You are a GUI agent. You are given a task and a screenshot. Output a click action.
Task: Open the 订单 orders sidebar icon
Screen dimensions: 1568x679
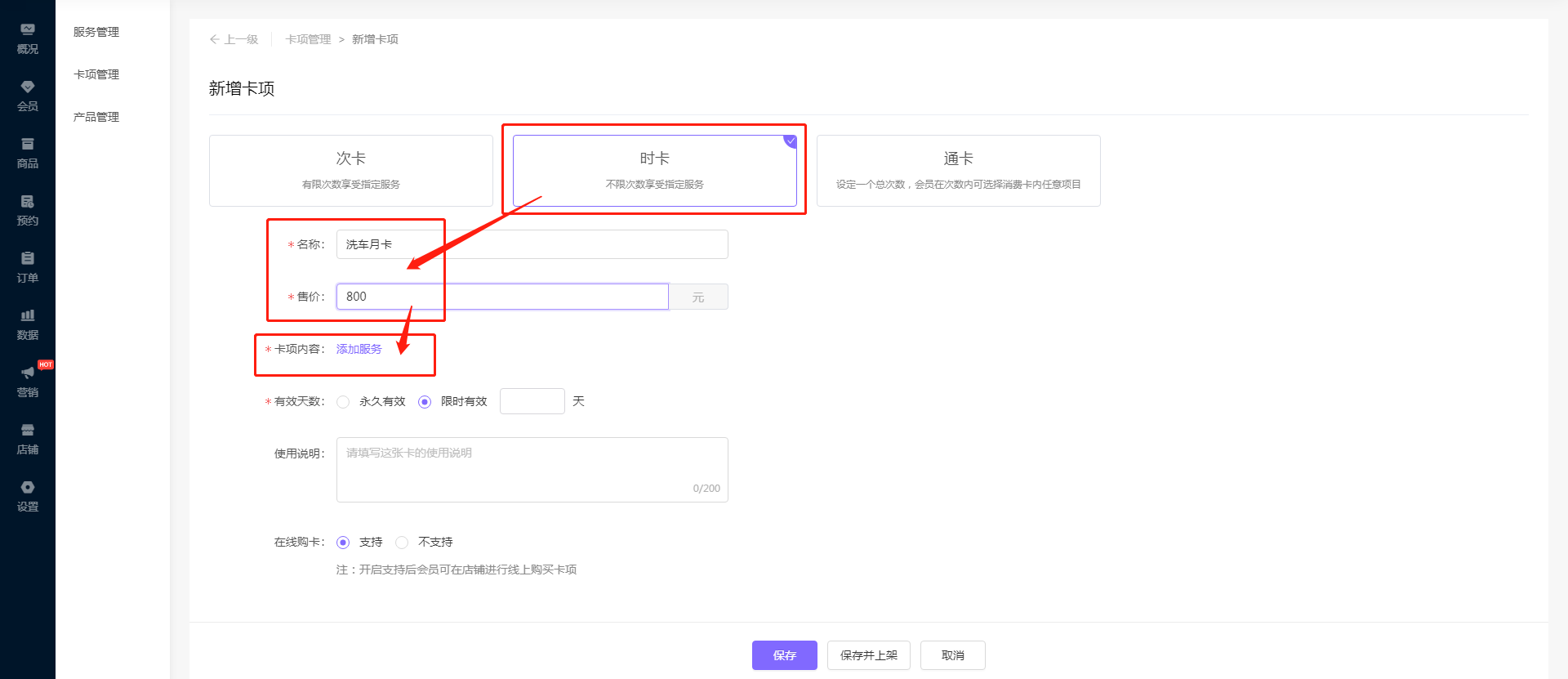[x=28, y=267]
